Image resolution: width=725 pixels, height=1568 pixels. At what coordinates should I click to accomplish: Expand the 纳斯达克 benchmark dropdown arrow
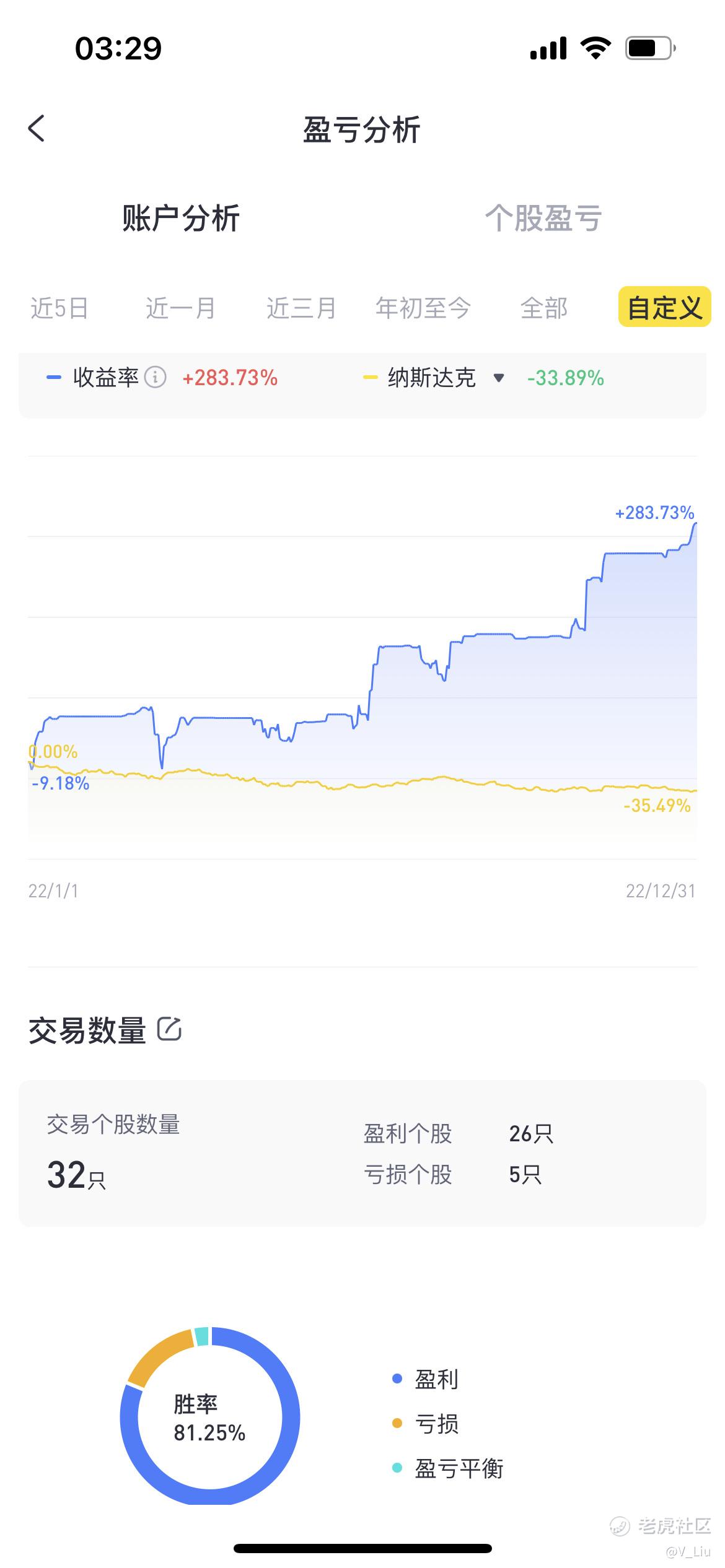(498, 378)
